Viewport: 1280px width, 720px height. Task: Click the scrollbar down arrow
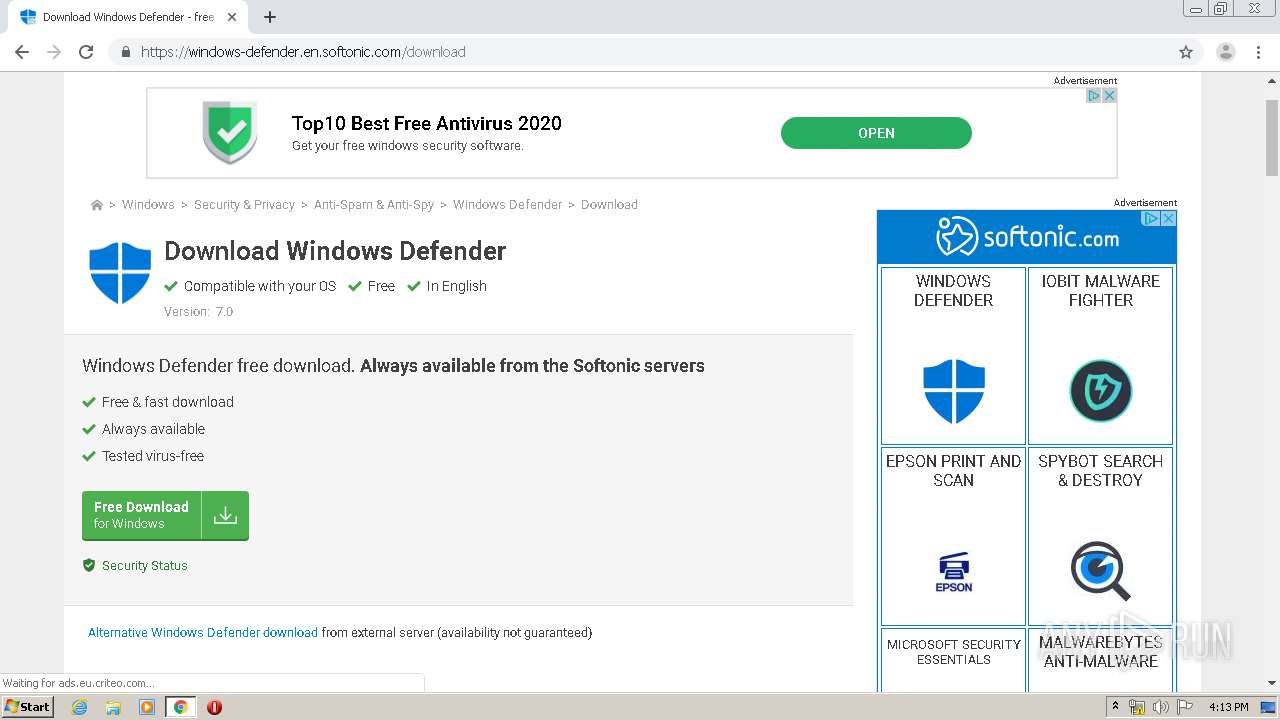click(1272, 683)
